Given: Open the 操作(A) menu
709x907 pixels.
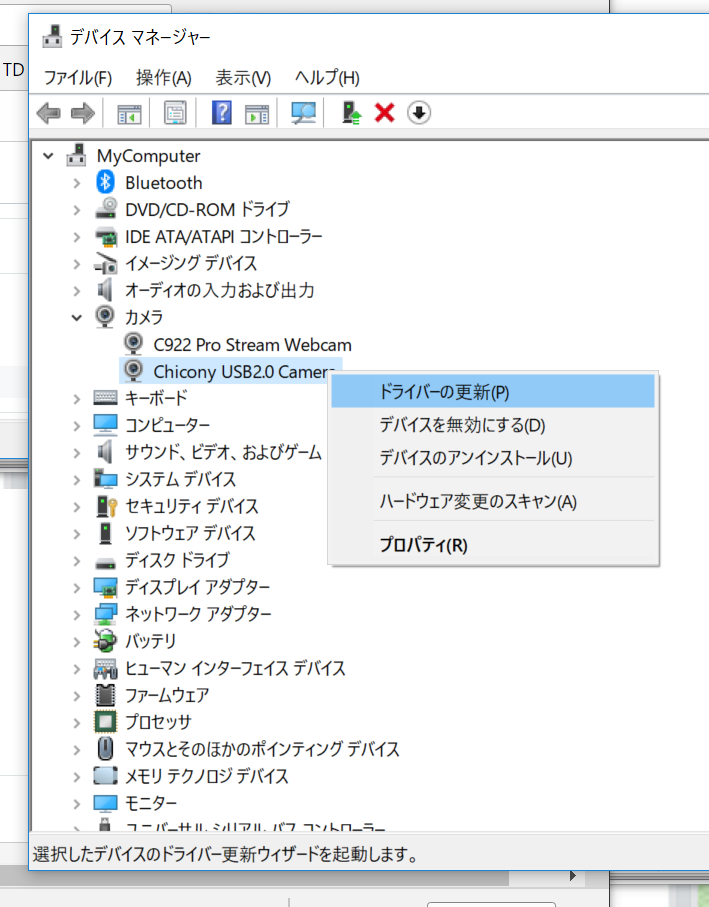Looking at the screenshot, I should click(164, 78).
